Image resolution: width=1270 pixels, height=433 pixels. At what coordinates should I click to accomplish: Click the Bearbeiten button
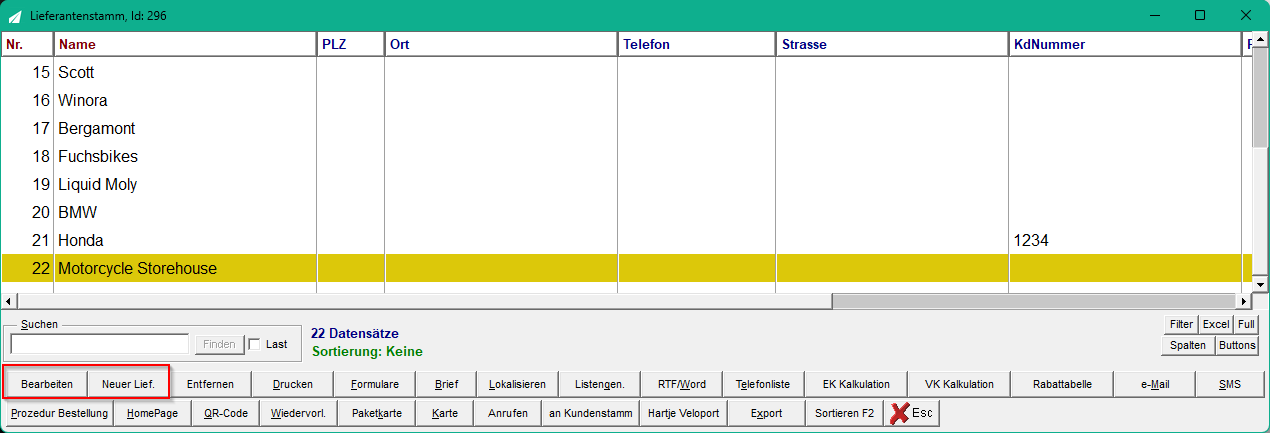tap(46, 384)
